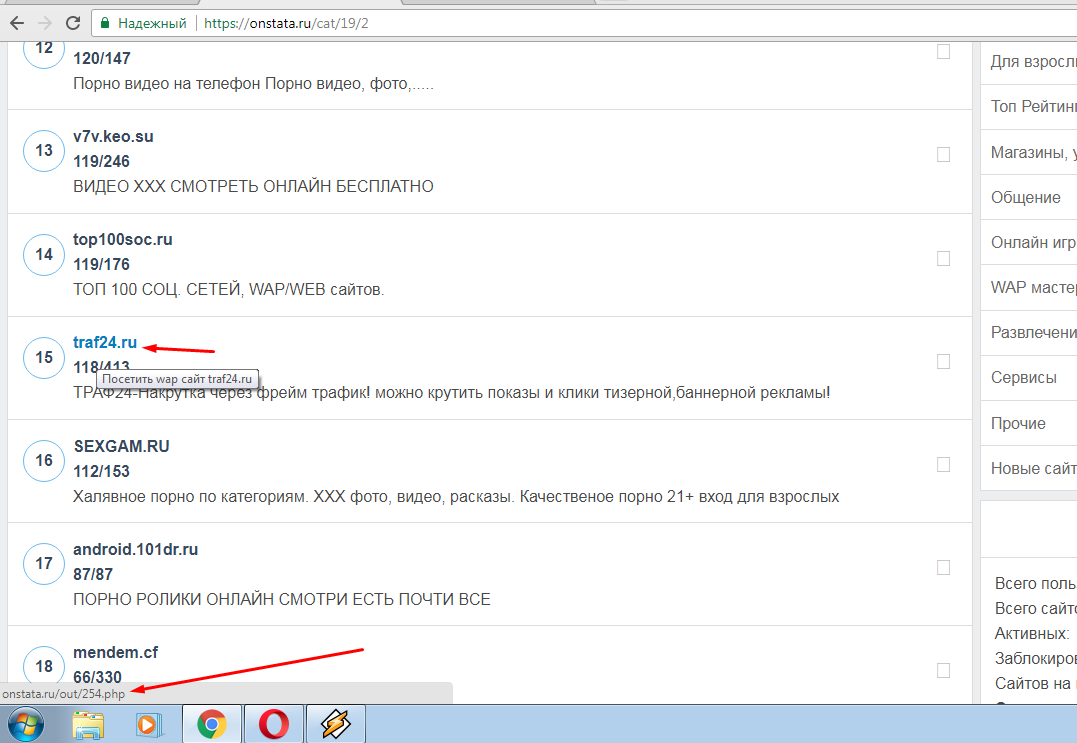Open the Прочие sidebar category
The image size is (1077, 743).
pyautogui.click(x=1018, y=423)
